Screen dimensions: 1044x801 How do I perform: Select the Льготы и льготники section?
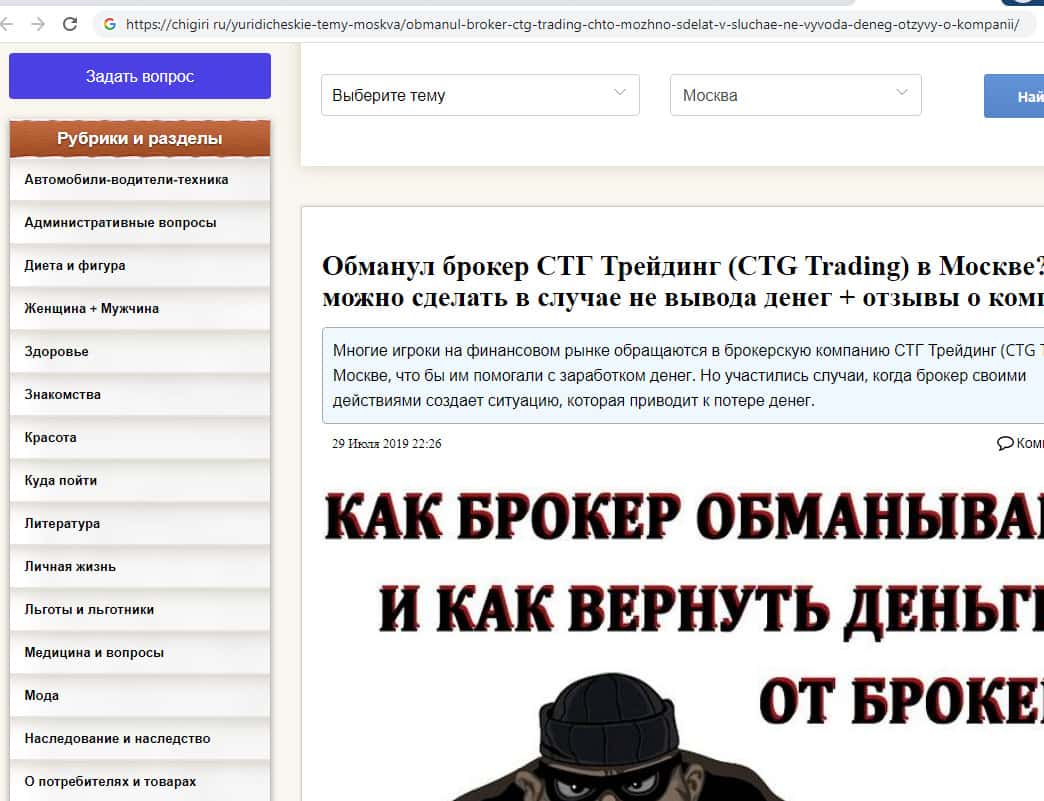click(140, 609)
